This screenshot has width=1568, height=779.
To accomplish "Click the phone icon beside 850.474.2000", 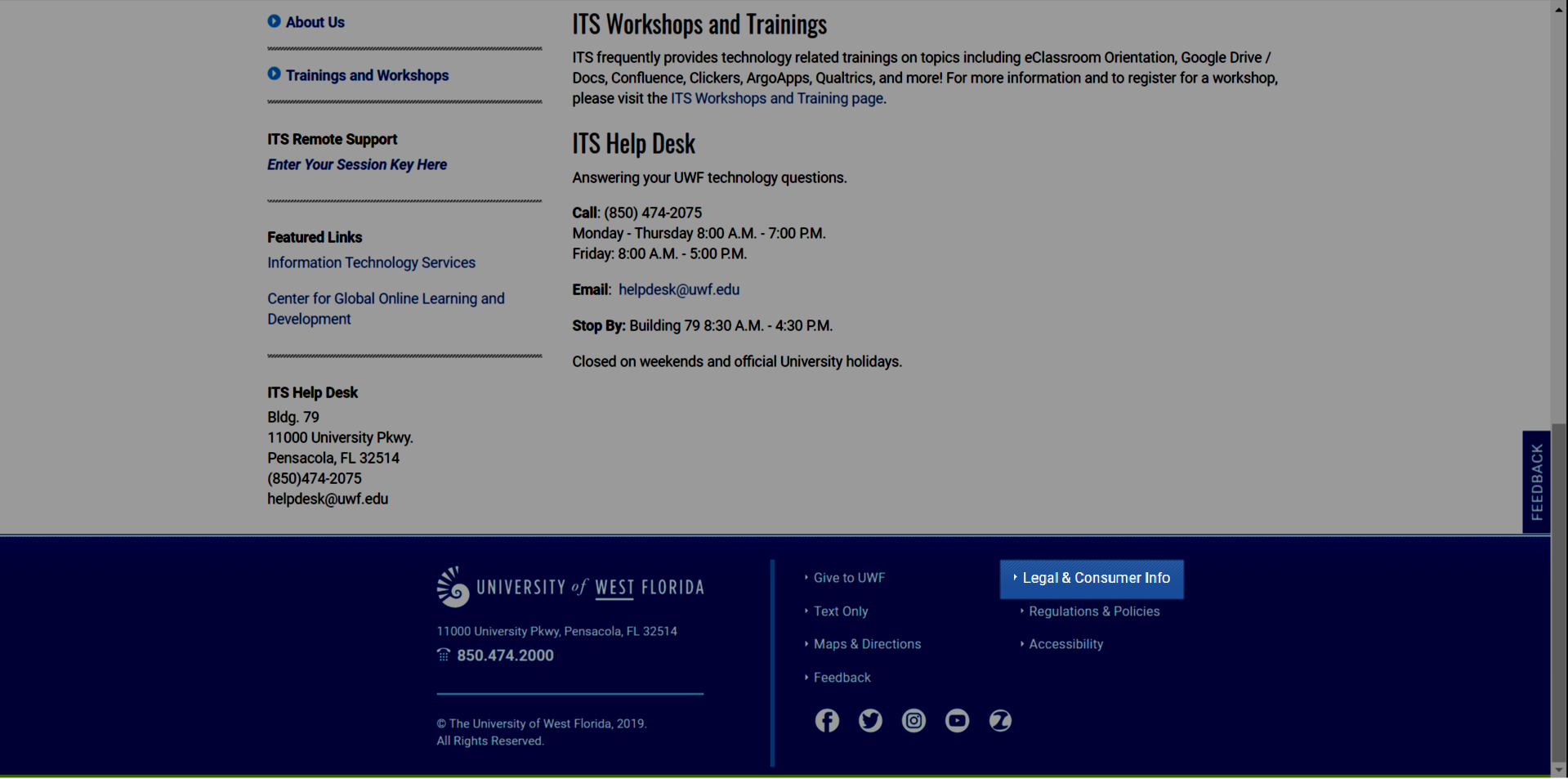I will (444, 655).
